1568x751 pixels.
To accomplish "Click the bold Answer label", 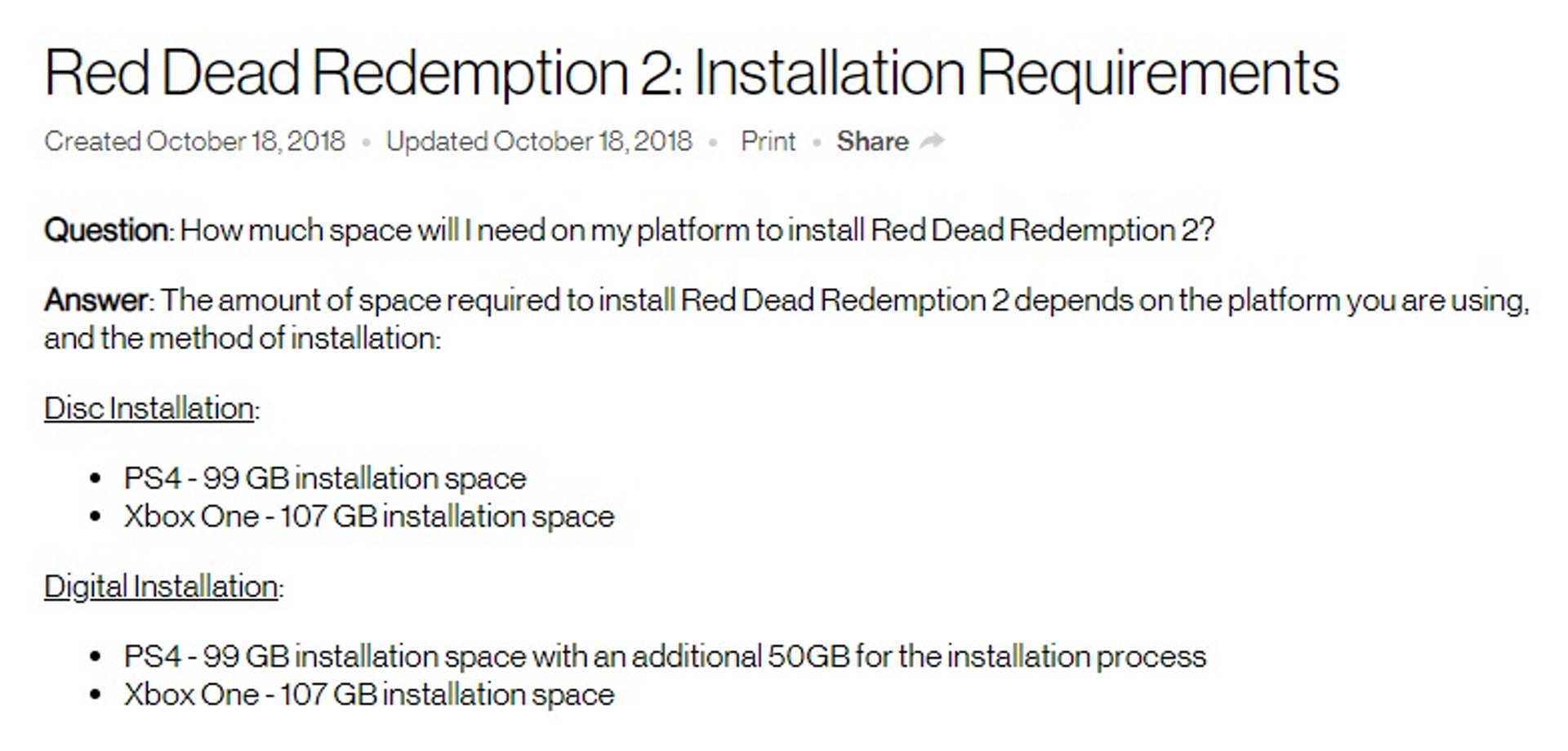I will [x=96, y=300].
